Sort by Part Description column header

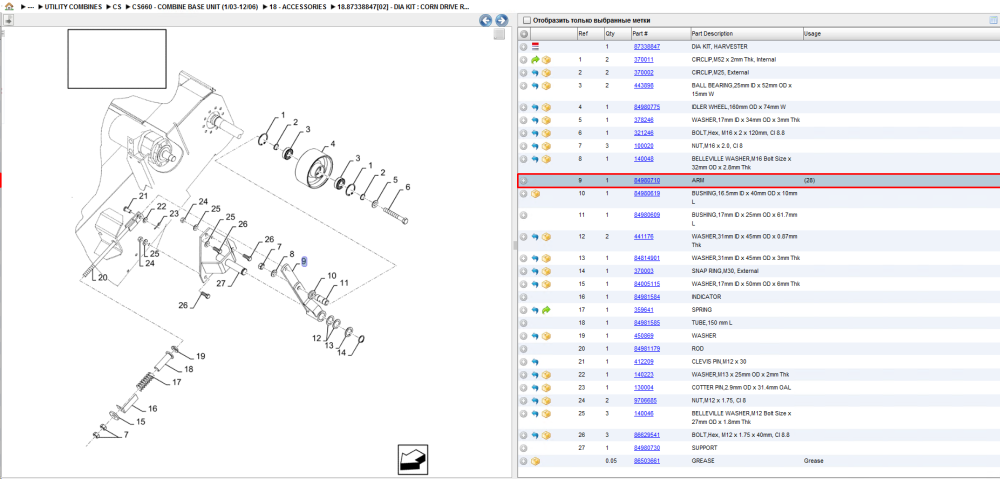pos(712,34)
